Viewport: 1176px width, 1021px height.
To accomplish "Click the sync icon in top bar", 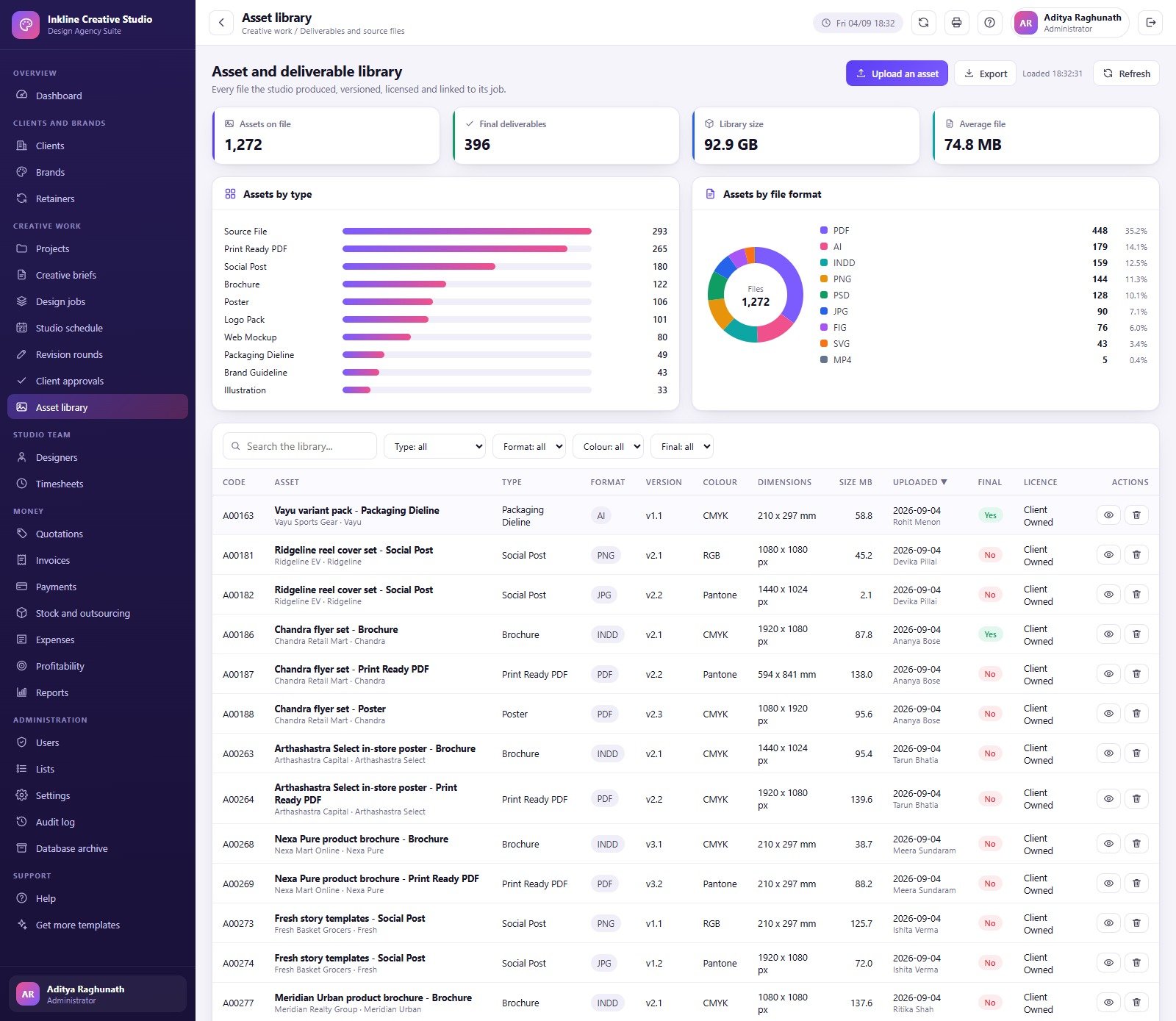I will (923, 23).
